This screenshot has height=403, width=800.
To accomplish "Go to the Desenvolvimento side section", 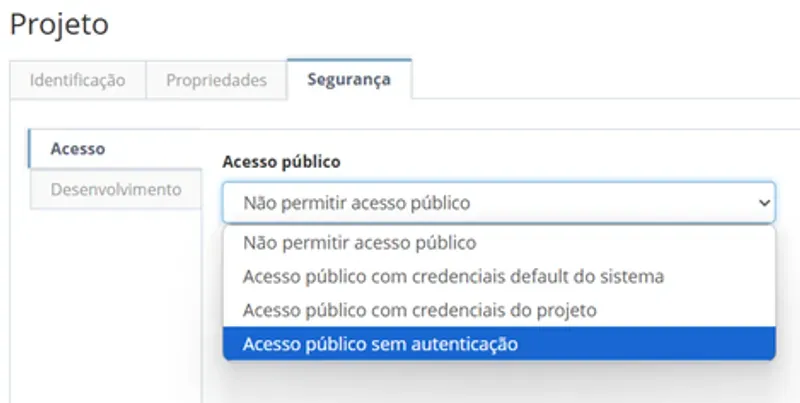I will pos(116,189).
